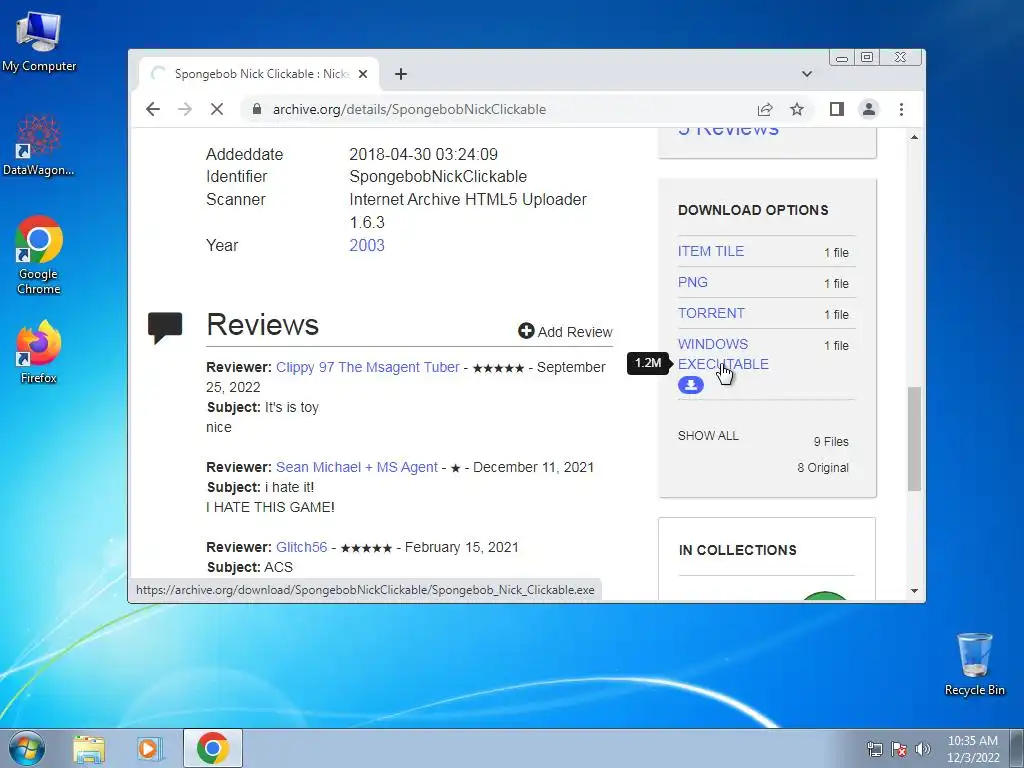Image resolution: width=1024 pixels, height=768 pixels.
Task: Click the share page icon in address bar
Action: pos(765,109)
